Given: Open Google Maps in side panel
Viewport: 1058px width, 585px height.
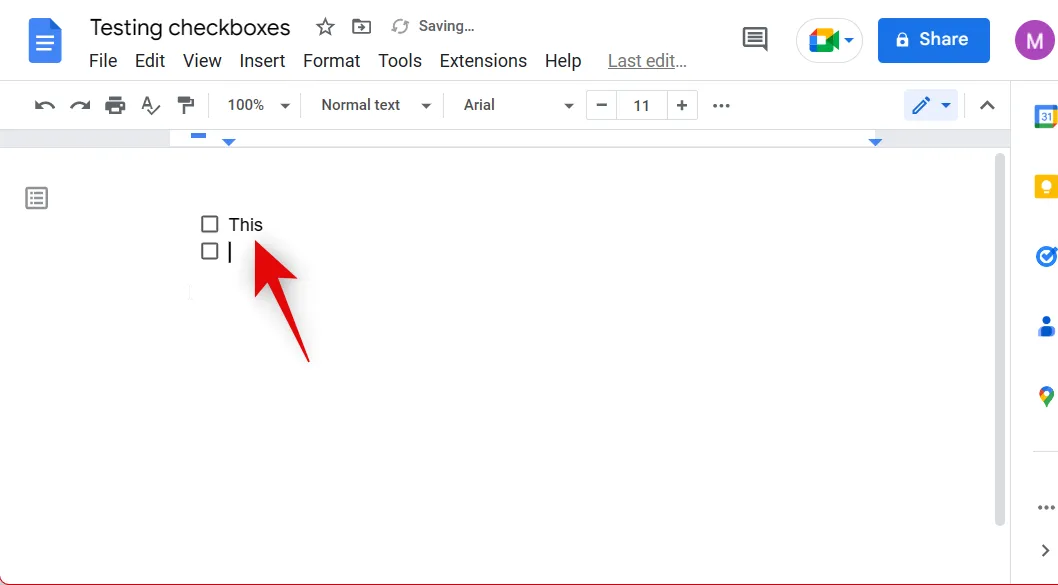Looking at the screenshot, I should pyautogui.click(x=1046, y=396).
